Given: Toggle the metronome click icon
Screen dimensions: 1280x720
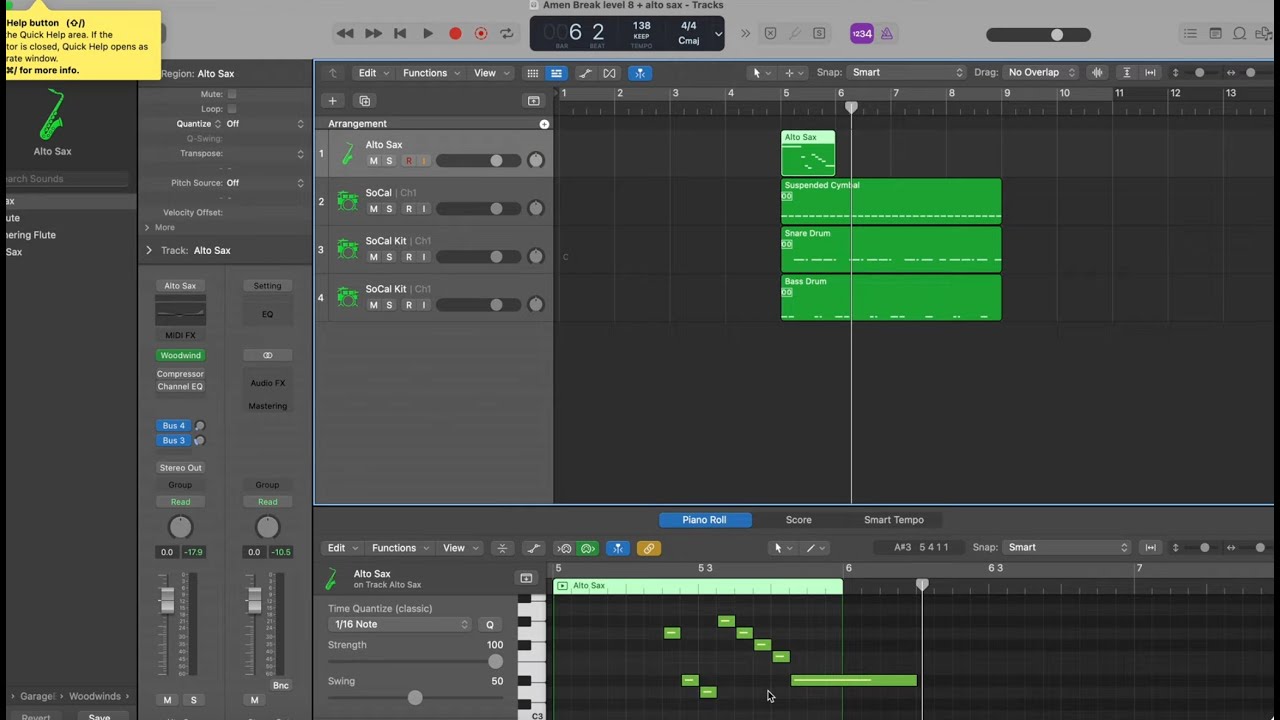Looking at the screenshot, I should (886, 33).
